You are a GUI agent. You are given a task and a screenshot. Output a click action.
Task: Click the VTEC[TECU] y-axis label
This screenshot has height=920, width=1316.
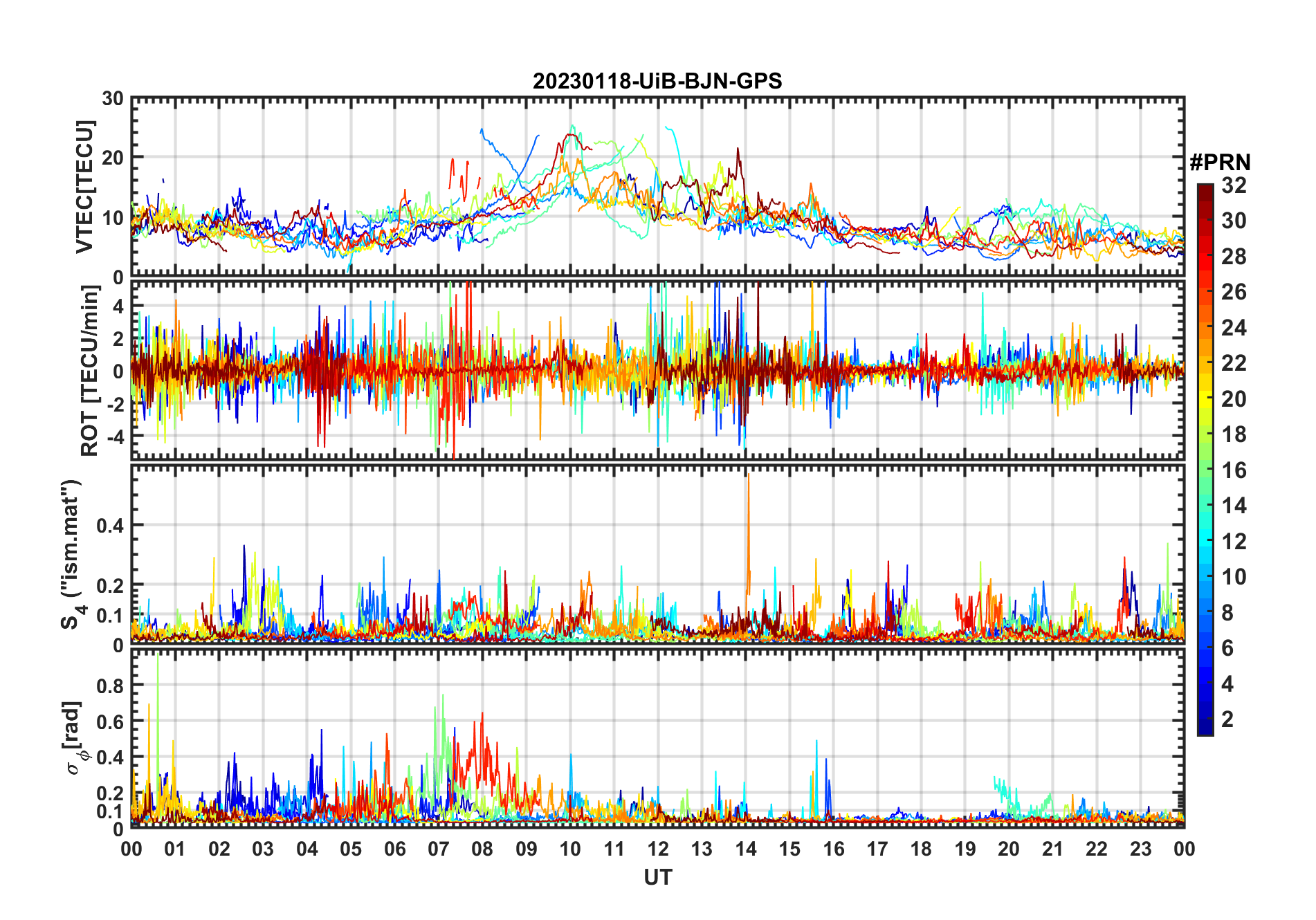coord(84,187)
